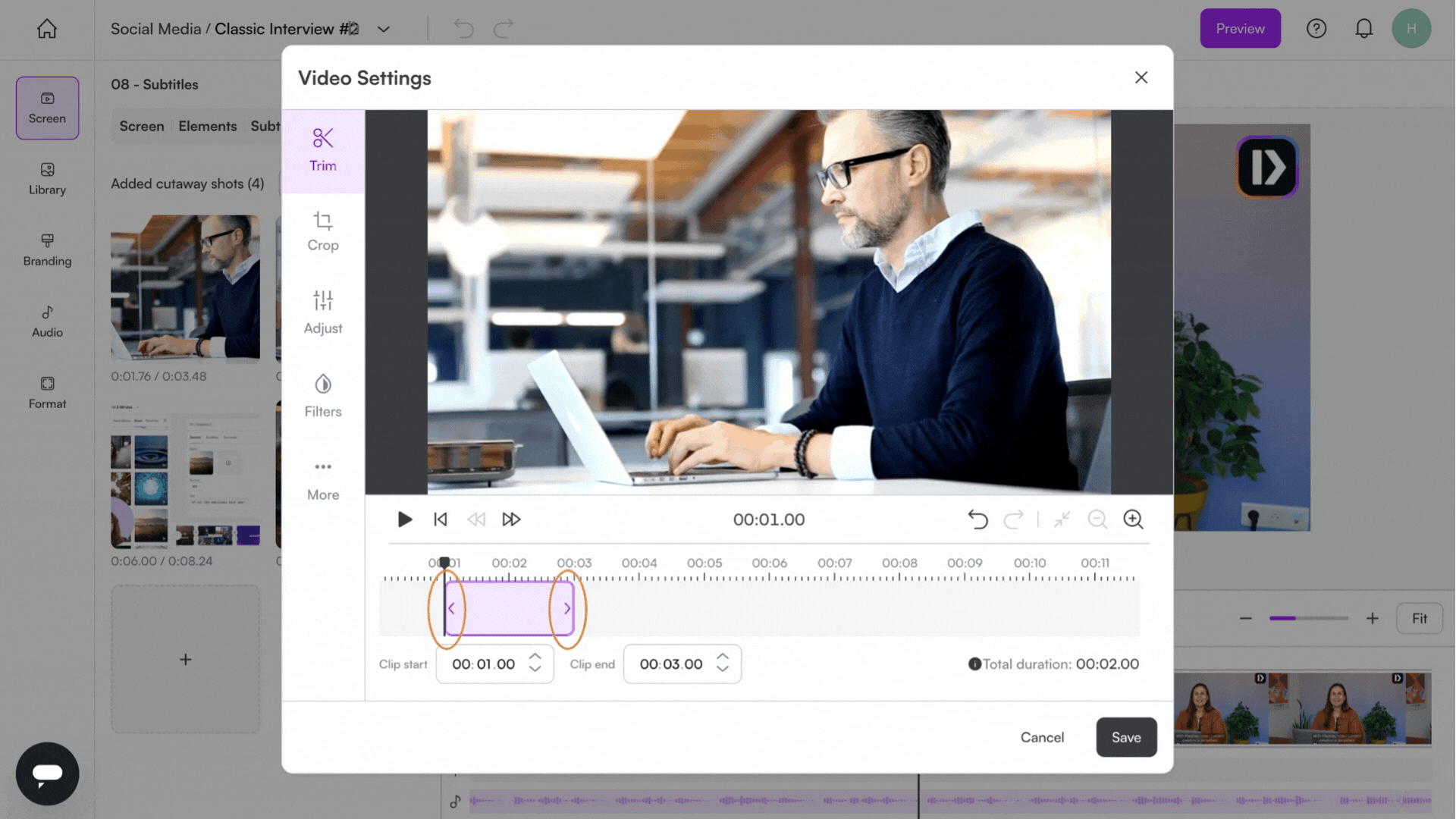1456x819 pixels.
Task: Open the More options menu
Action: [x=323, y=479]
